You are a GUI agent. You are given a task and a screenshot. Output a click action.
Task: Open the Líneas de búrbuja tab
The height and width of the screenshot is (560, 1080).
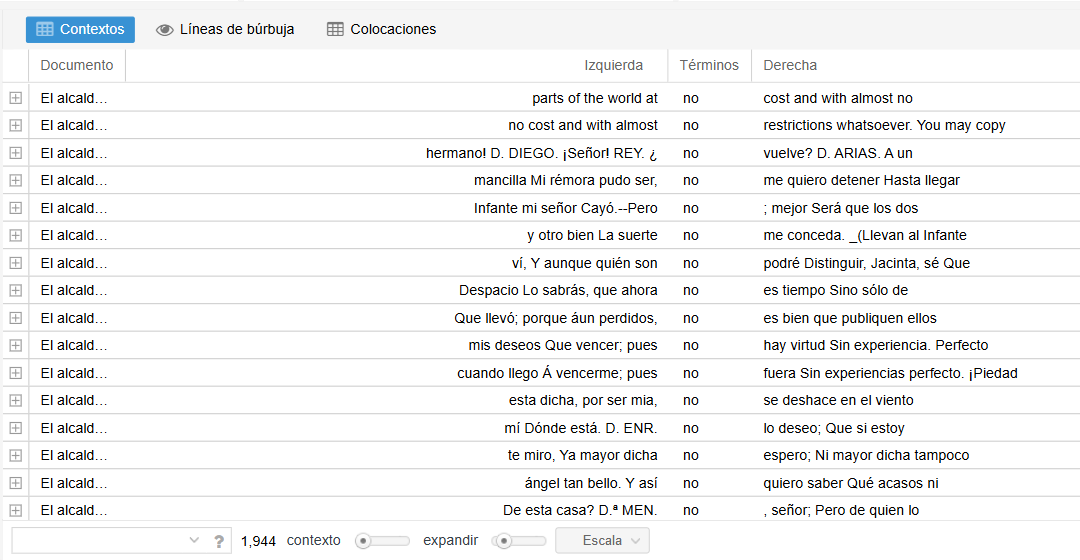(x=225, y=30)
